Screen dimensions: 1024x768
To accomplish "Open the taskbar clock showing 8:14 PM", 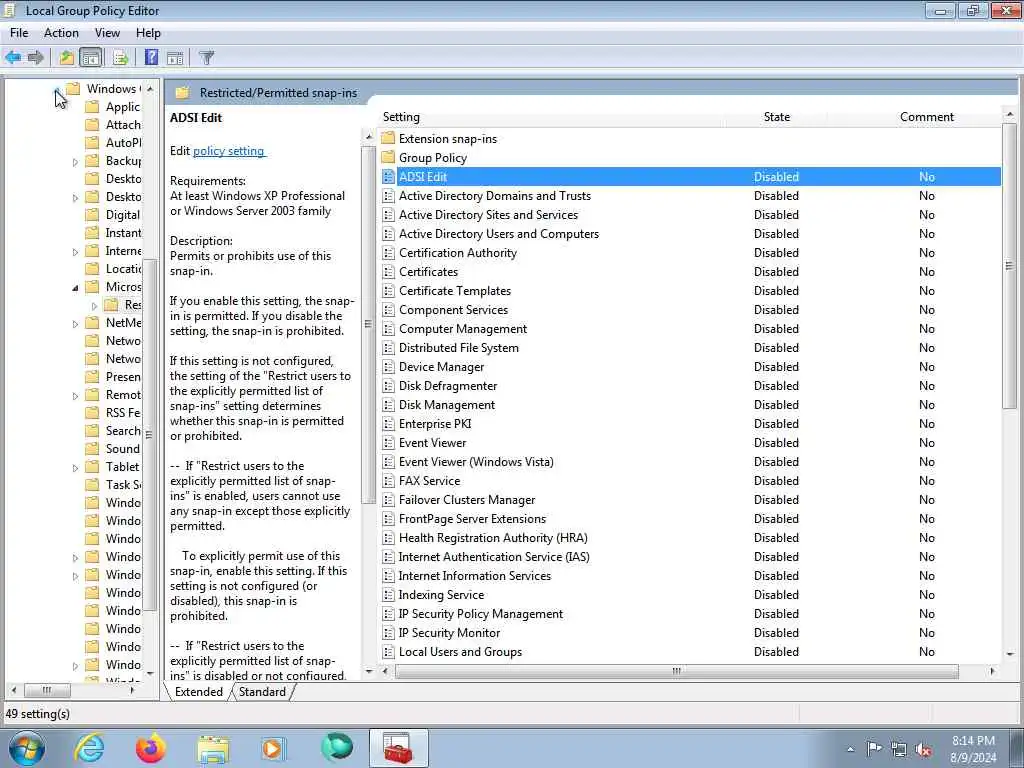I will [x=974, y=749].
